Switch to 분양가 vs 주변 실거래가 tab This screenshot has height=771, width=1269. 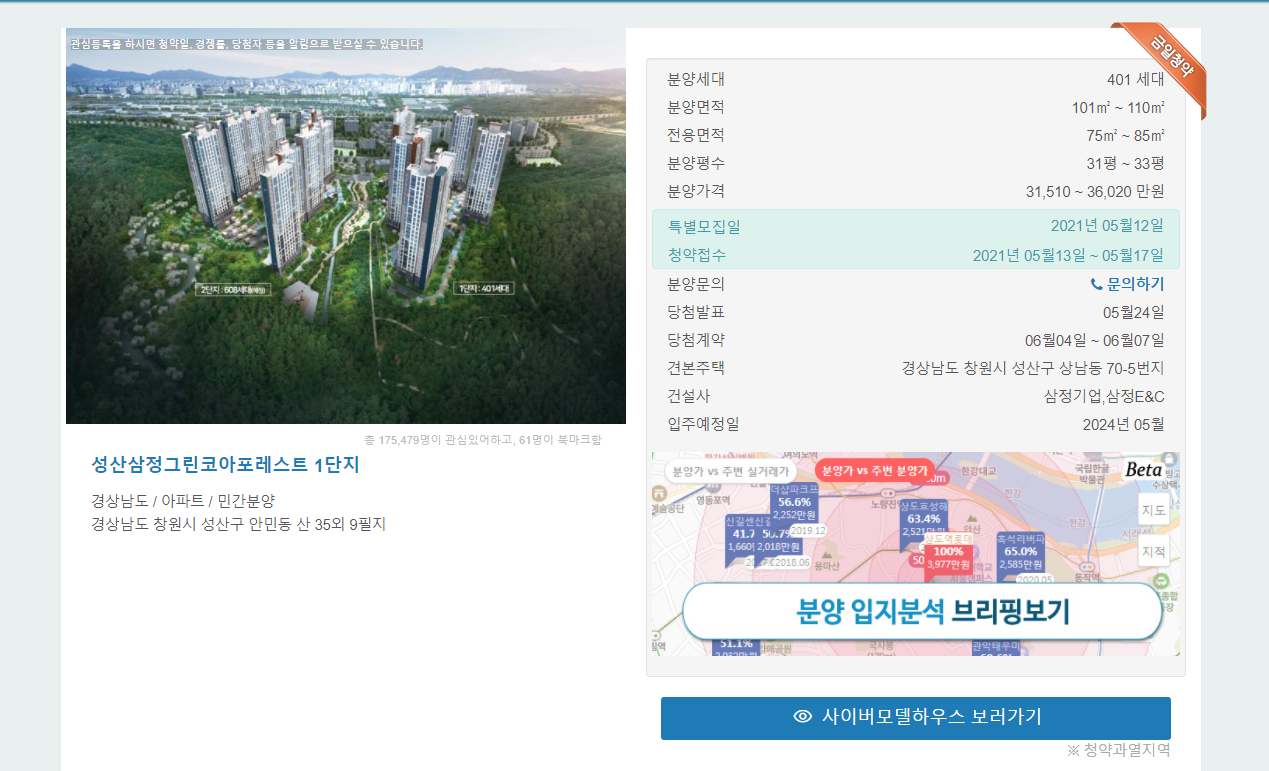tap(731, 471)
